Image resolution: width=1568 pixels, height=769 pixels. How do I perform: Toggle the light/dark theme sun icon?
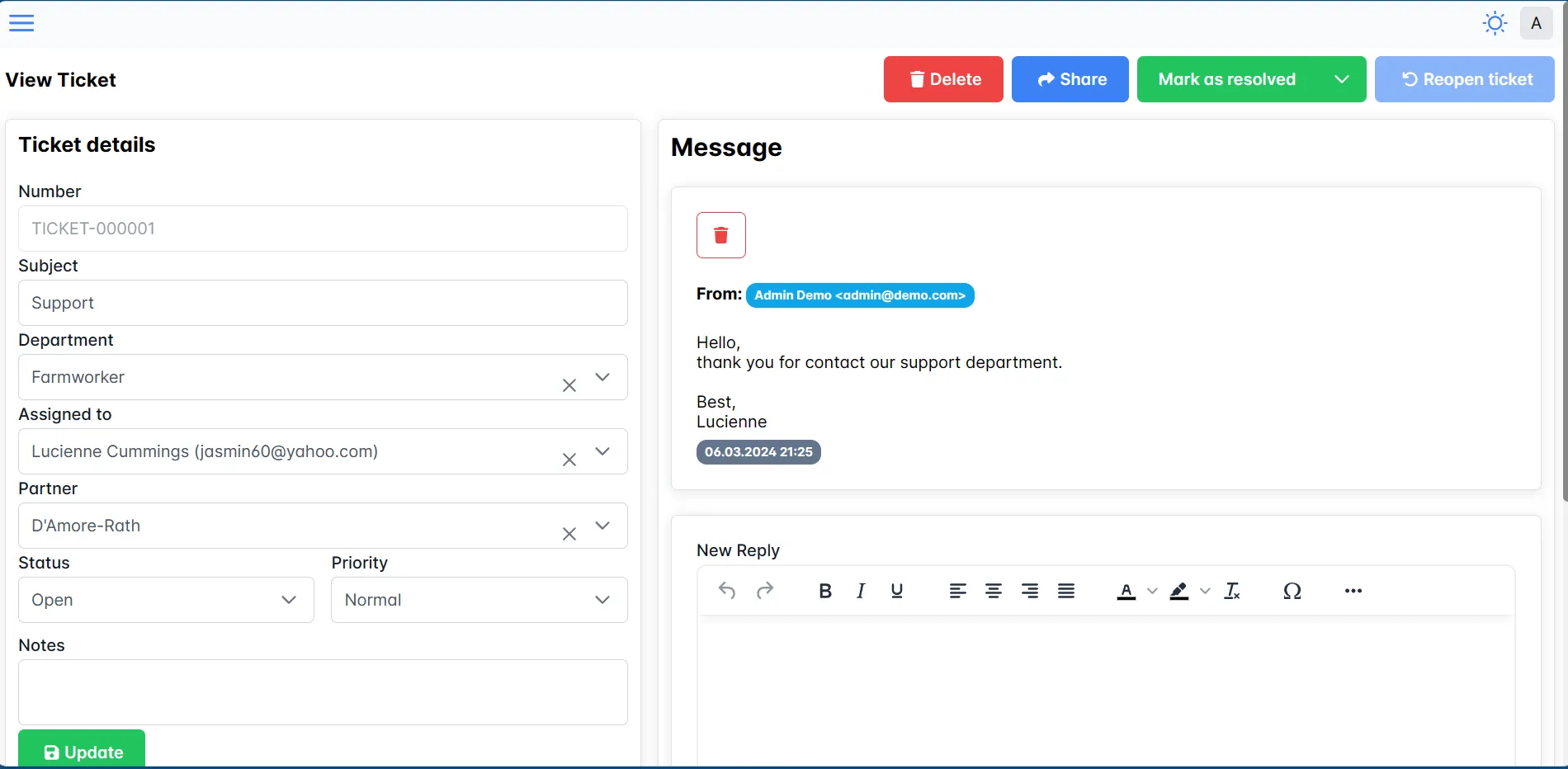(1495, 23)
